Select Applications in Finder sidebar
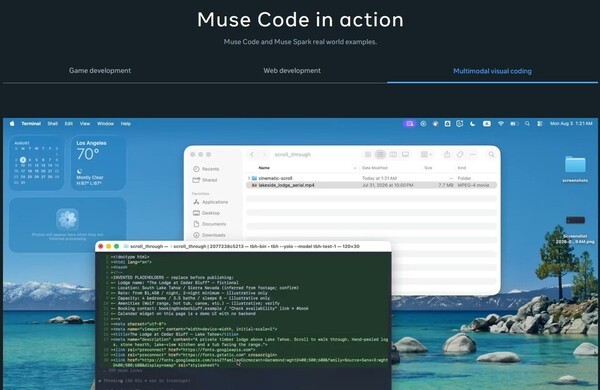This screenshot has width=600, height=390. click(x=210, y=202)
